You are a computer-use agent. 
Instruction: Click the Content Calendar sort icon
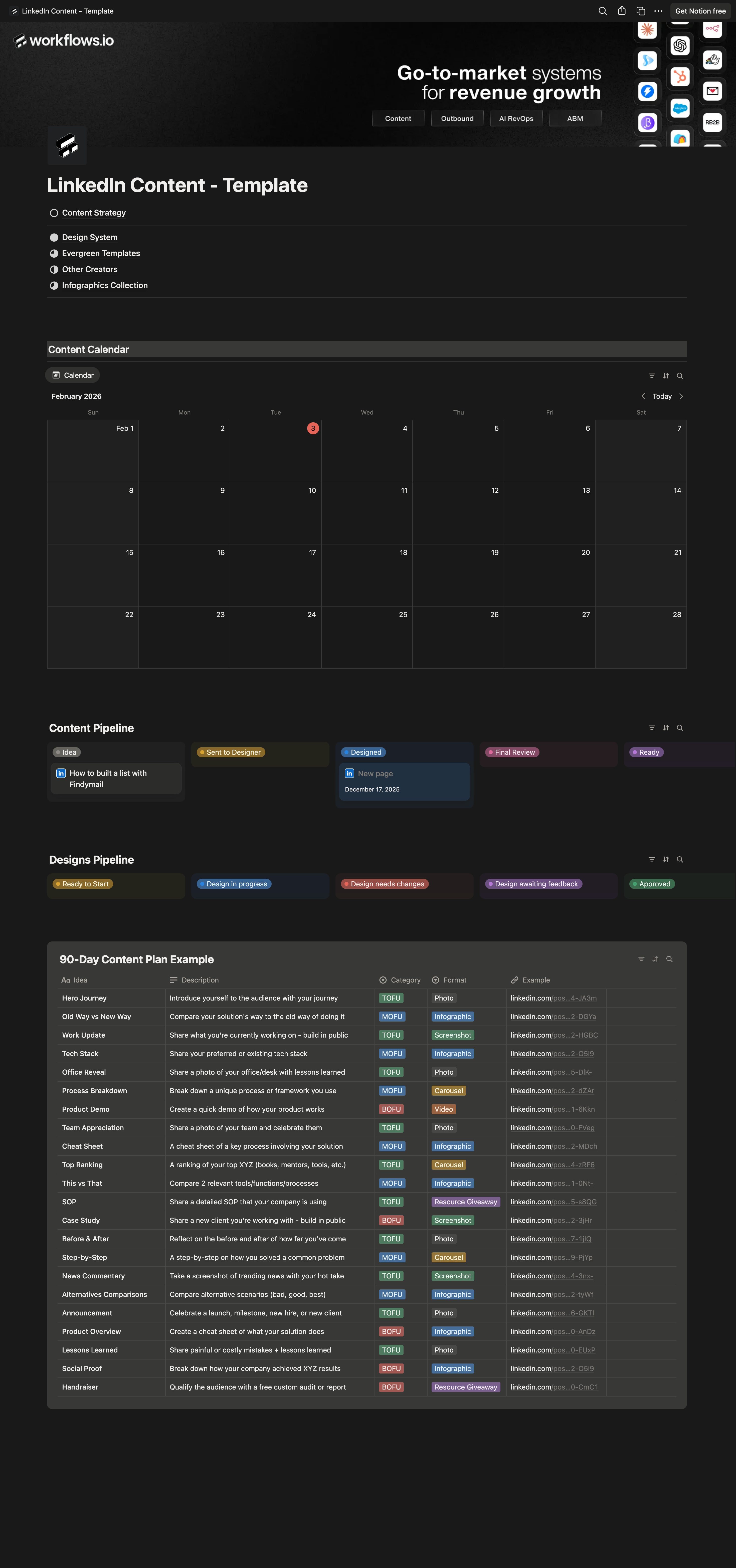666,375
